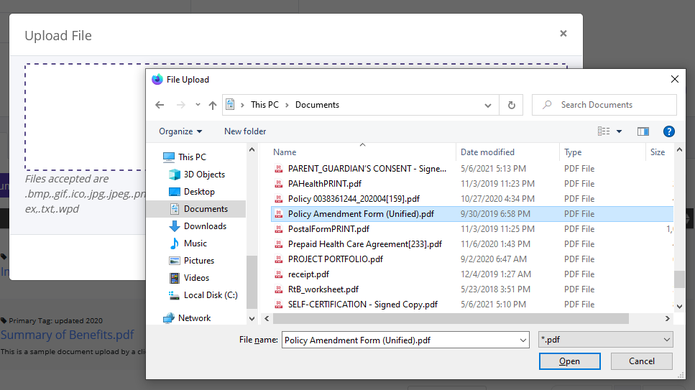Screen dimensions: 695x390
Task: Select Policy 0038361244_202004[159].pdf file
Action: [x=354, y=199]
